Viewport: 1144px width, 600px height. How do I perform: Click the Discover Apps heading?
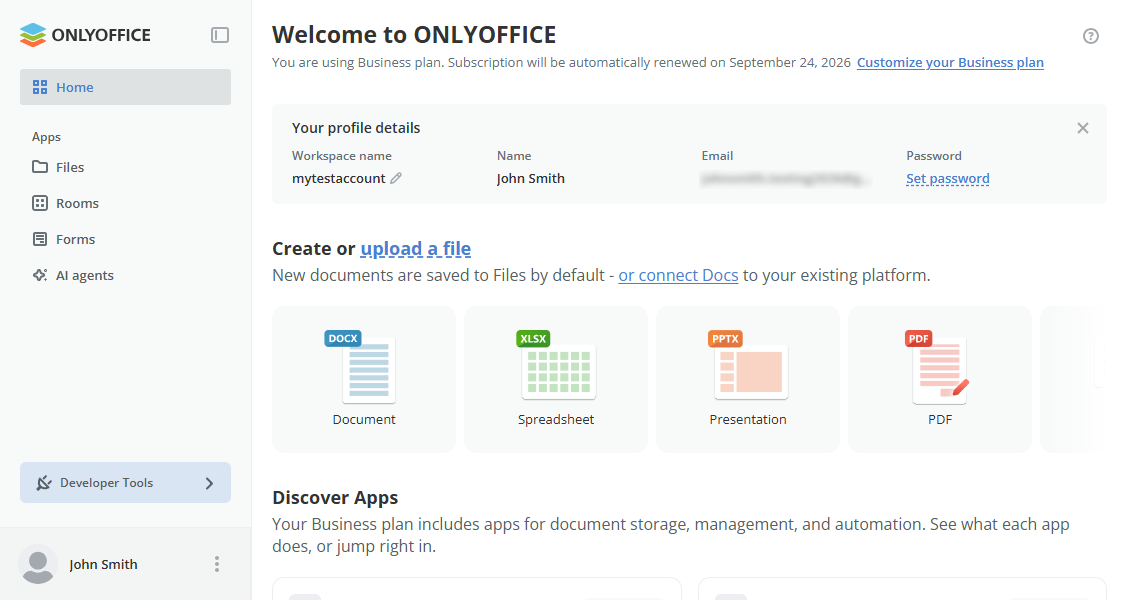(x=335, y=498)
